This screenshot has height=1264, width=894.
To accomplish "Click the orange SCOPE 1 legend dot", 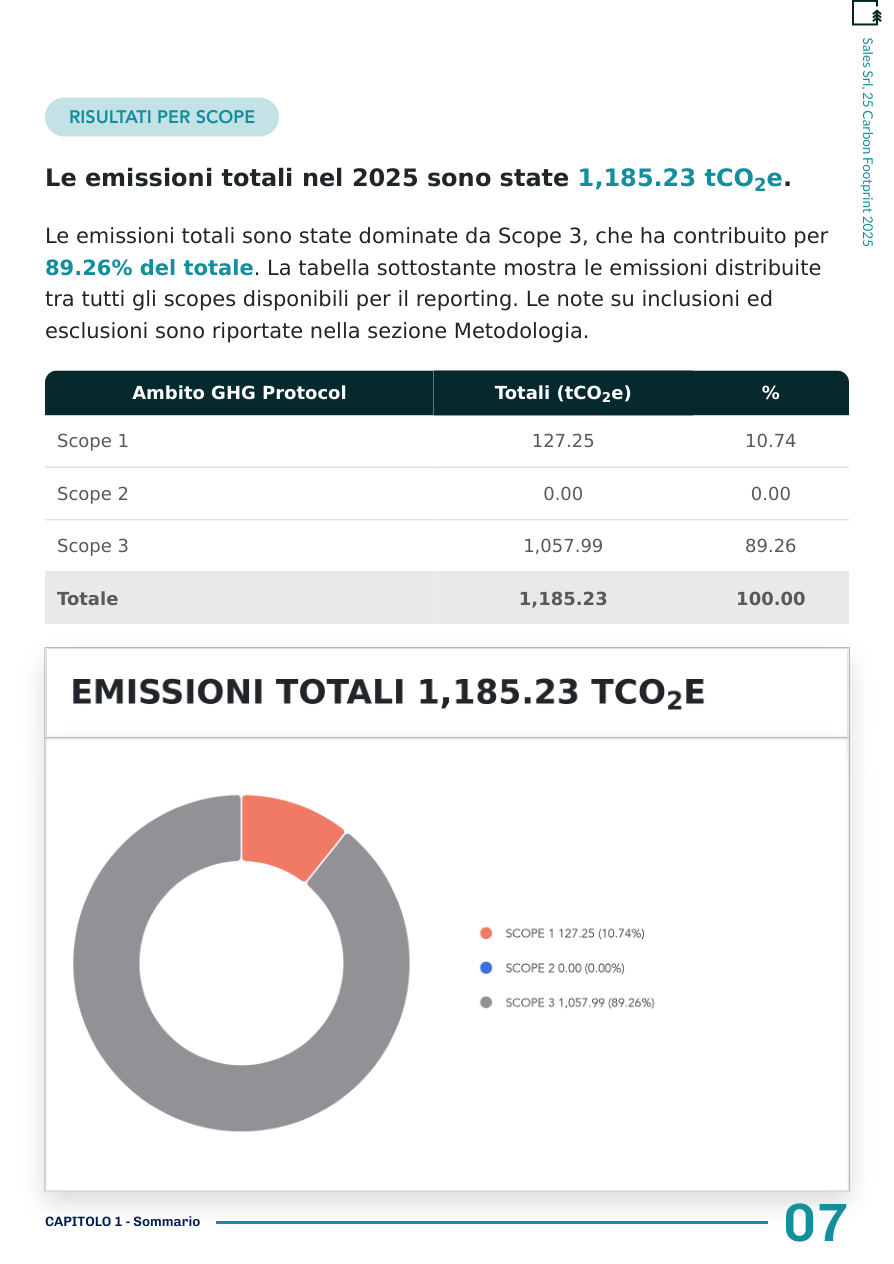I will click(x=486, y=933).
